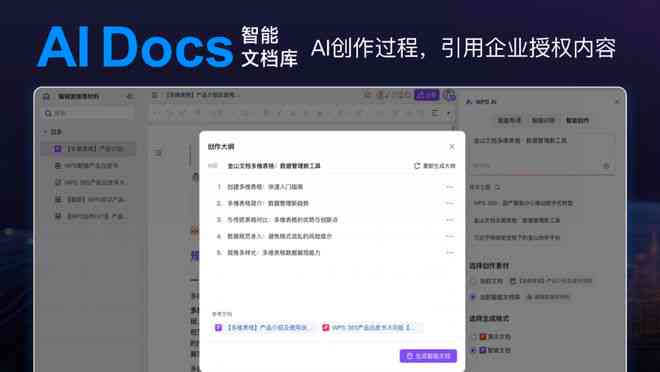Close the 创作大纲 outline dialog
The image size is (660, 372).
(x=452, y=146)
